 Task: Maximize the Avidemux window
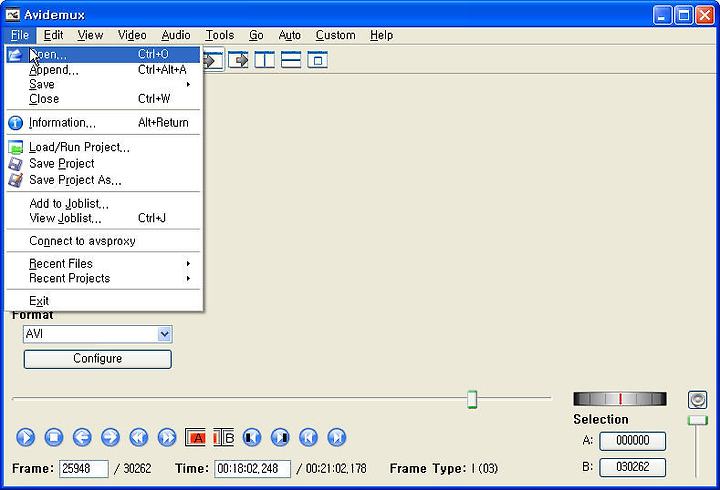[x=683, y=15]
